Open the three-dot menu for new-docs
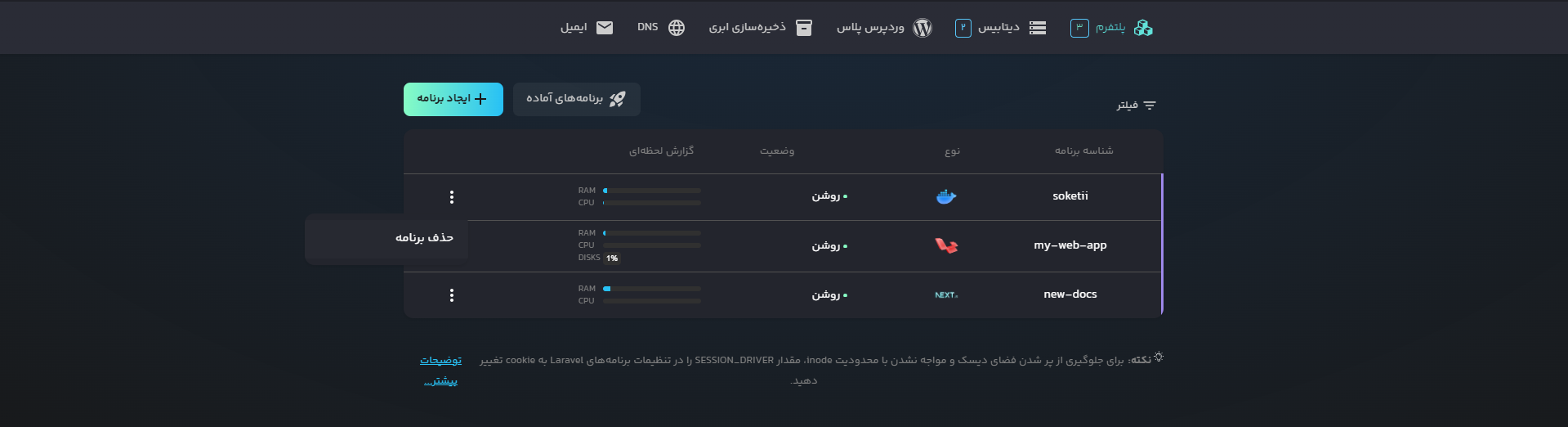Image resolution: width=1568 pixels, height=427 pixels. pos(452,295)
